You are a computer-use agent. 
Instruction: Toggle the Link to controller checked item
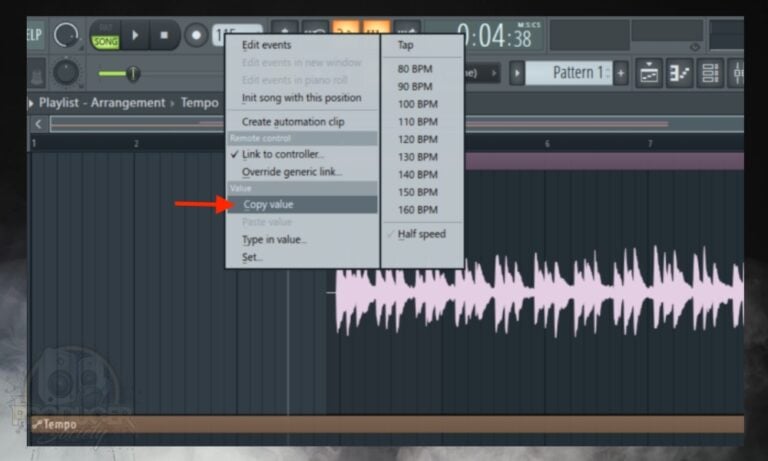pos(283,154)
